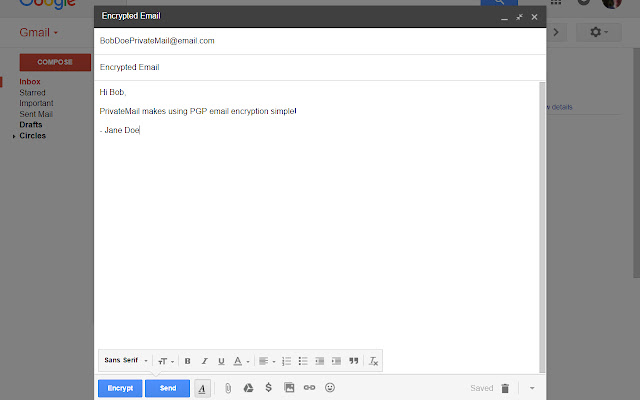Toggle bold formatting
This screenshot has height=400, width=640.
187,361
